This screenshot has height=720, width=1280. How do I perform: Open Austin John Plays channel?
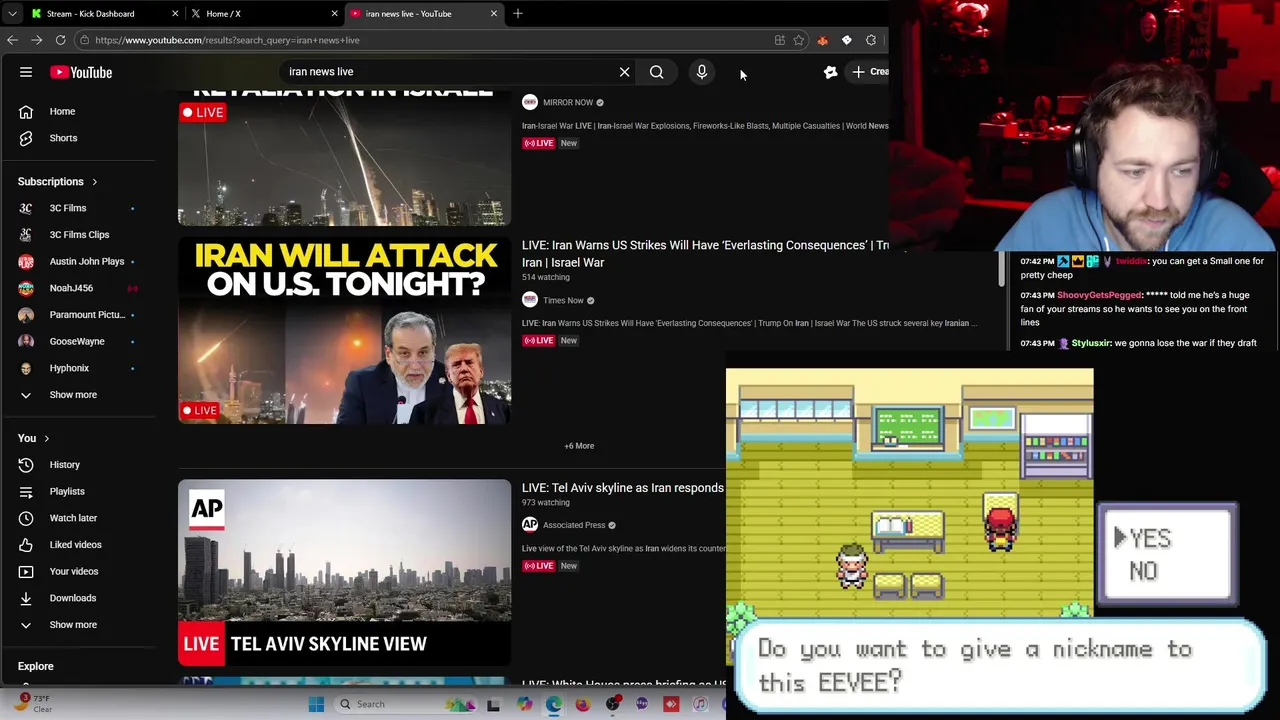tap(87, 261)
